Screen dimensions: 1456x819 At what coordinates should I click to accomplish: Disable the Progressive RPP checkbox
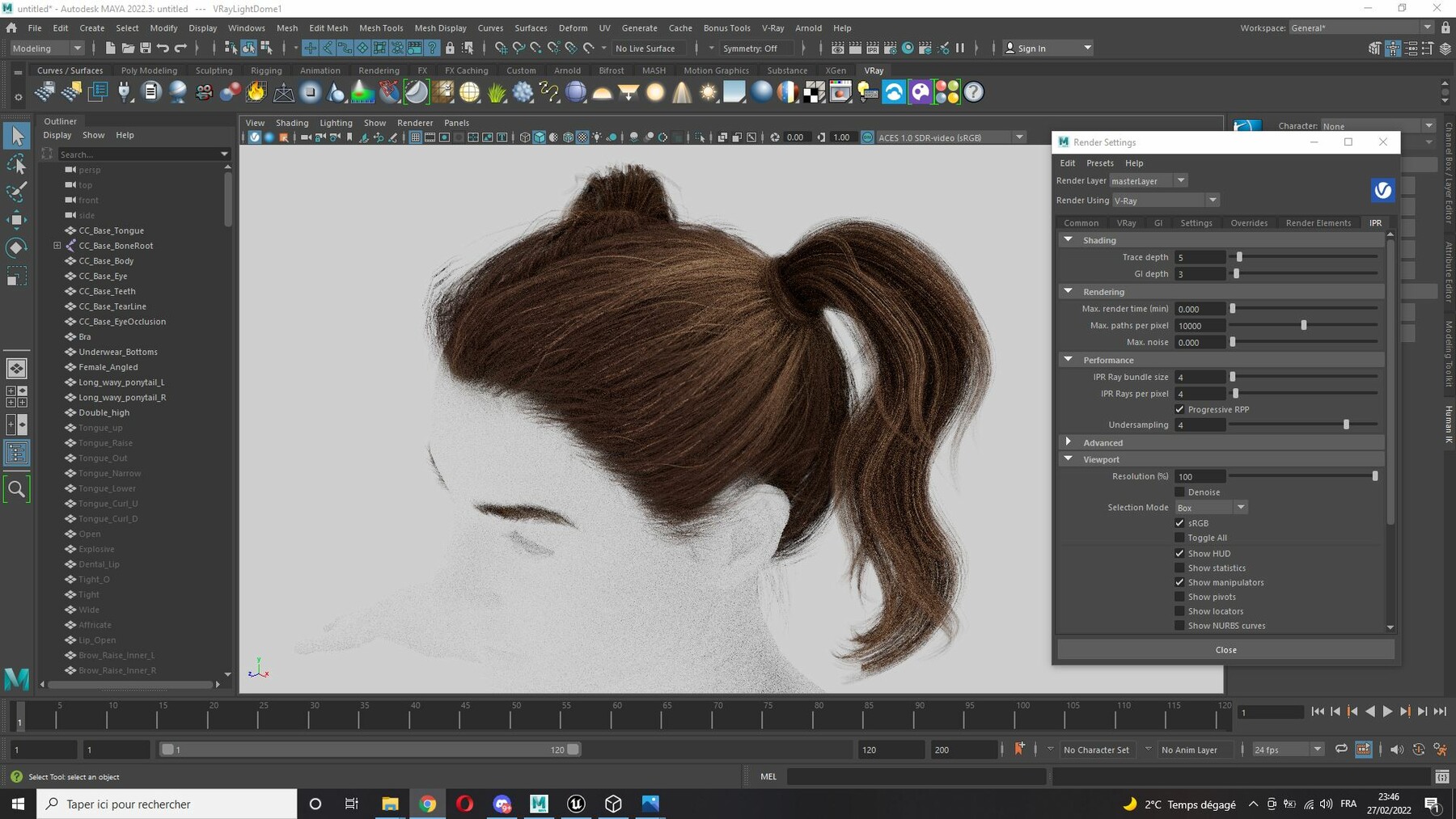click(1179, 409)
